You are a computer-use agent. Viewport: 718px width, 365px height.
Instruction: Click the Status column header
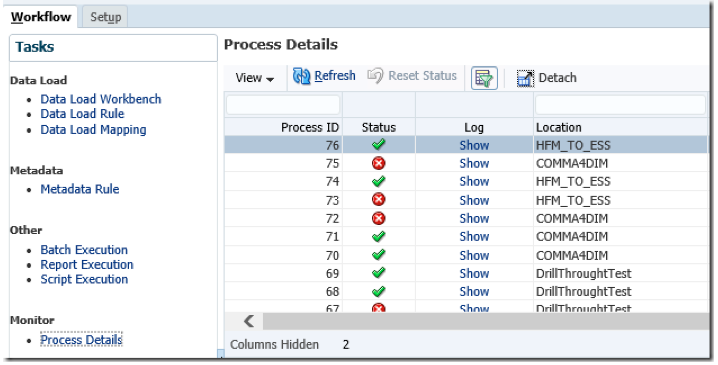click(x=379, y=127)
